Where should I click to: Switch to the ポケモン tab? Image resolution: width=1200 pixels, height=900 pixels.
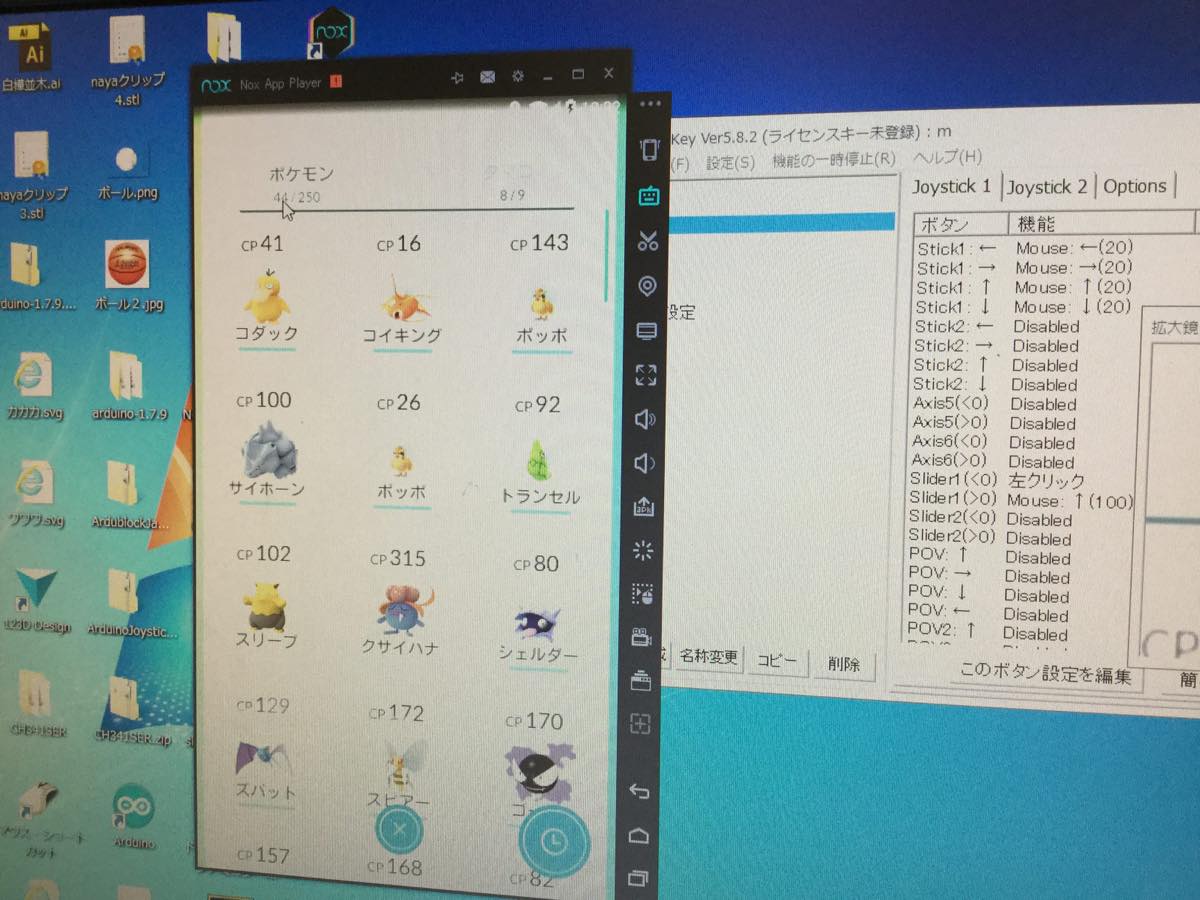click(x=299, y=182)
